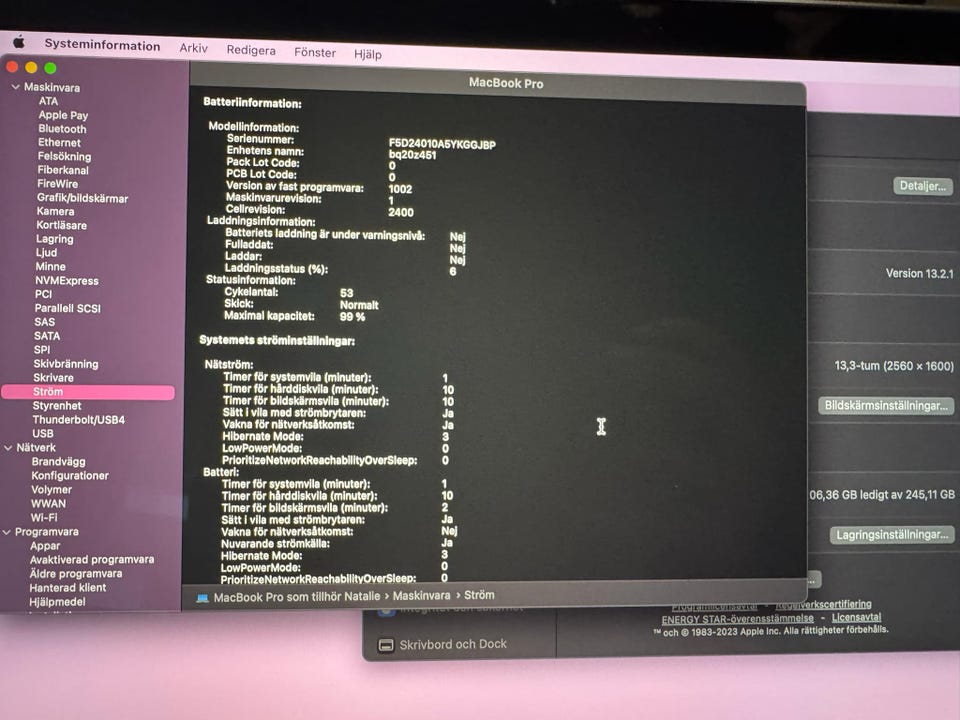Select Appar under Programvara
The width and height of the screenshot is (960, 720).
pyautogui.click(x=45, y=546)
